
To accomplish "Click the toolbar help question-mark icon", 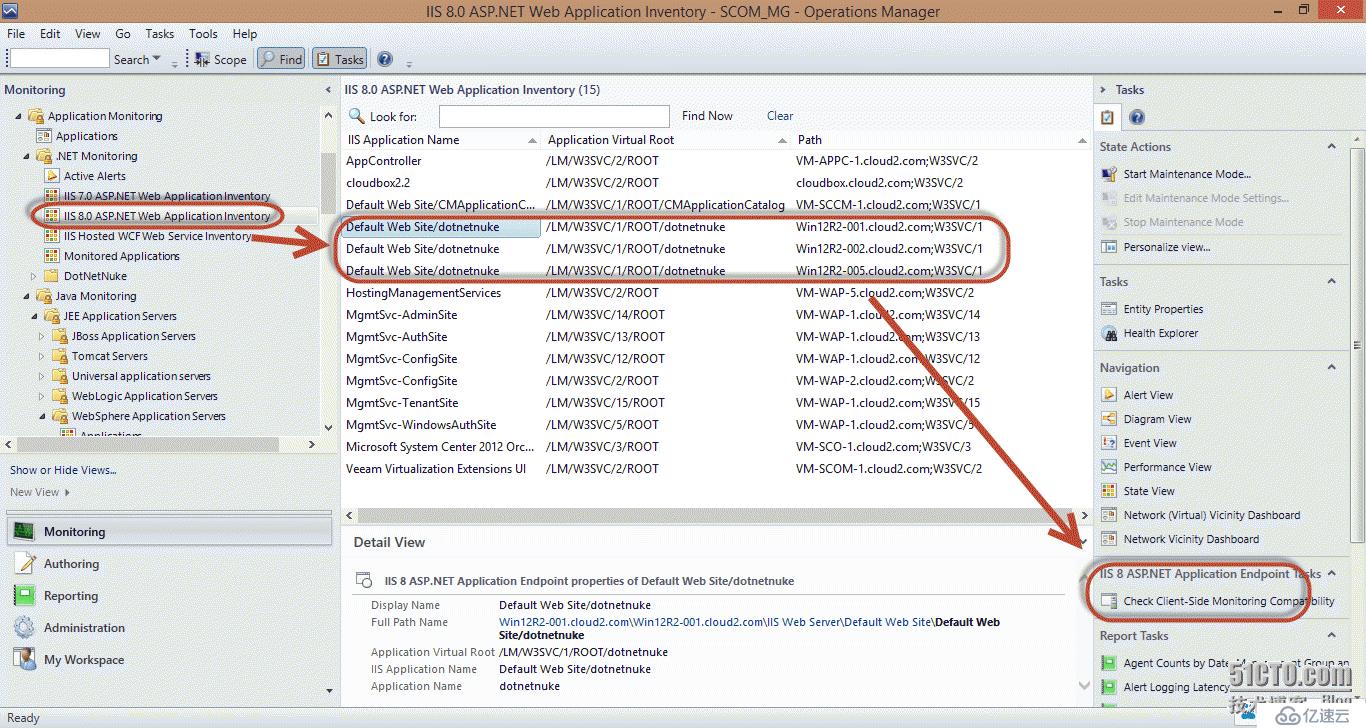I will pos(385,59).
